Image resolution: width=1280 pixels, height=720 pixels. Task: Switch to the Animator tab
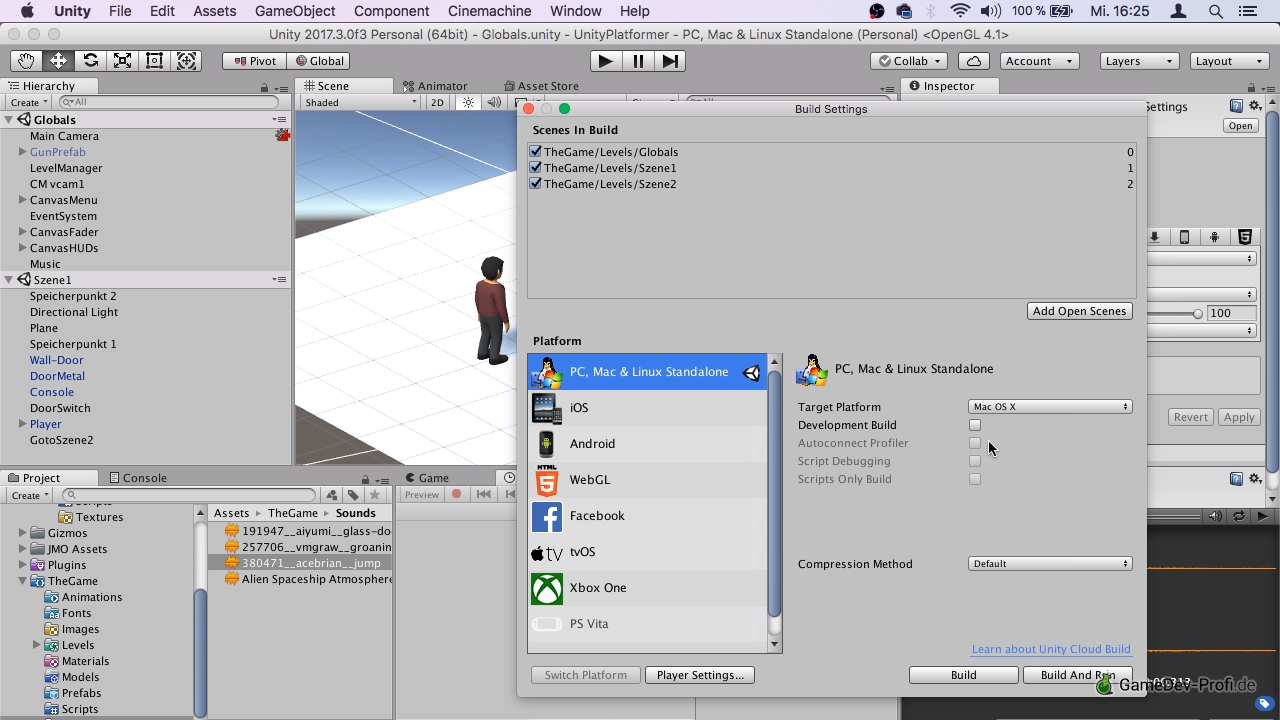tap(435, 86)
